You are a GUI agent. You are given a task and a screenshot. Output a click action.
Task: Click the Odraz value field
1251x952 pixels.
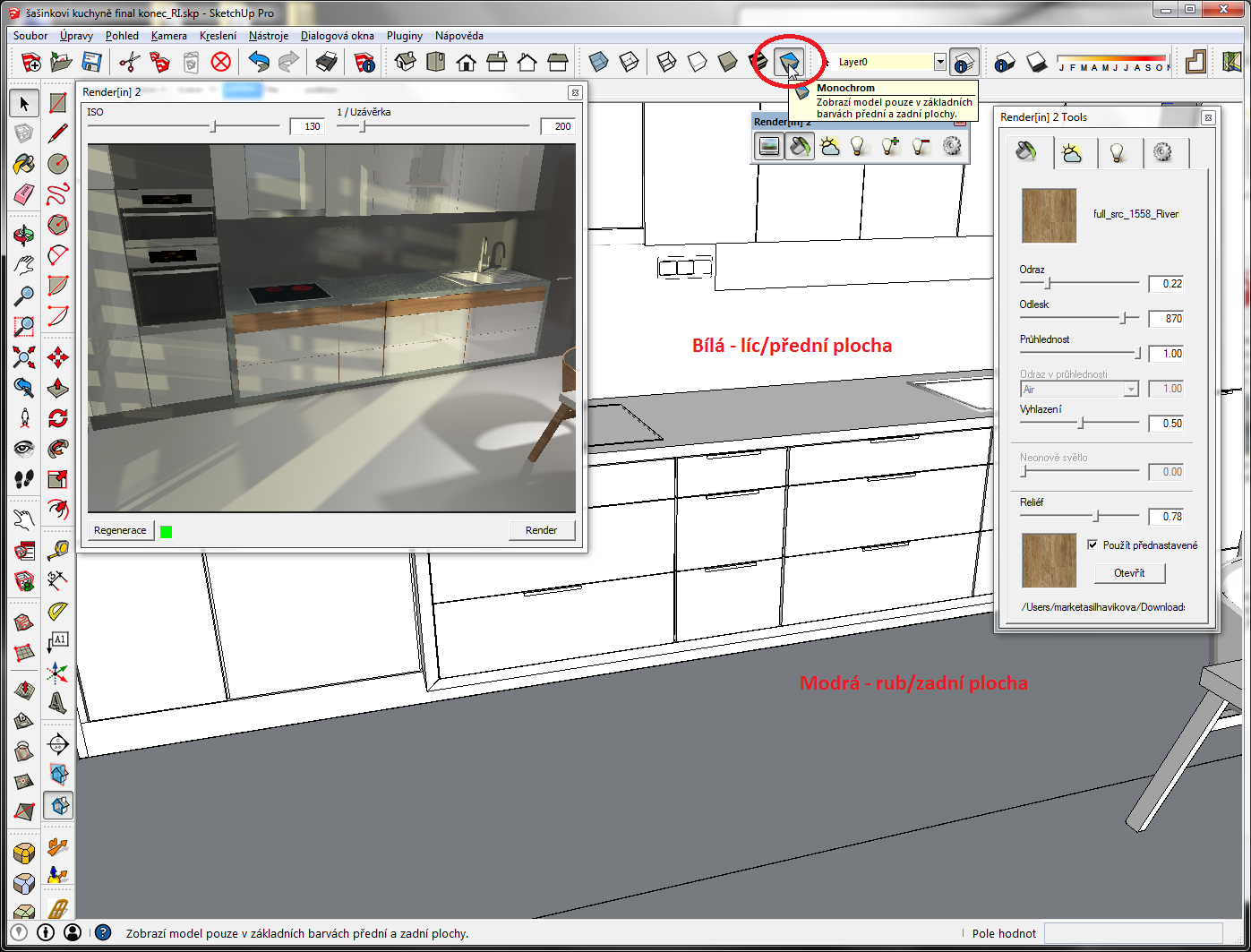tap(1166, 284)
